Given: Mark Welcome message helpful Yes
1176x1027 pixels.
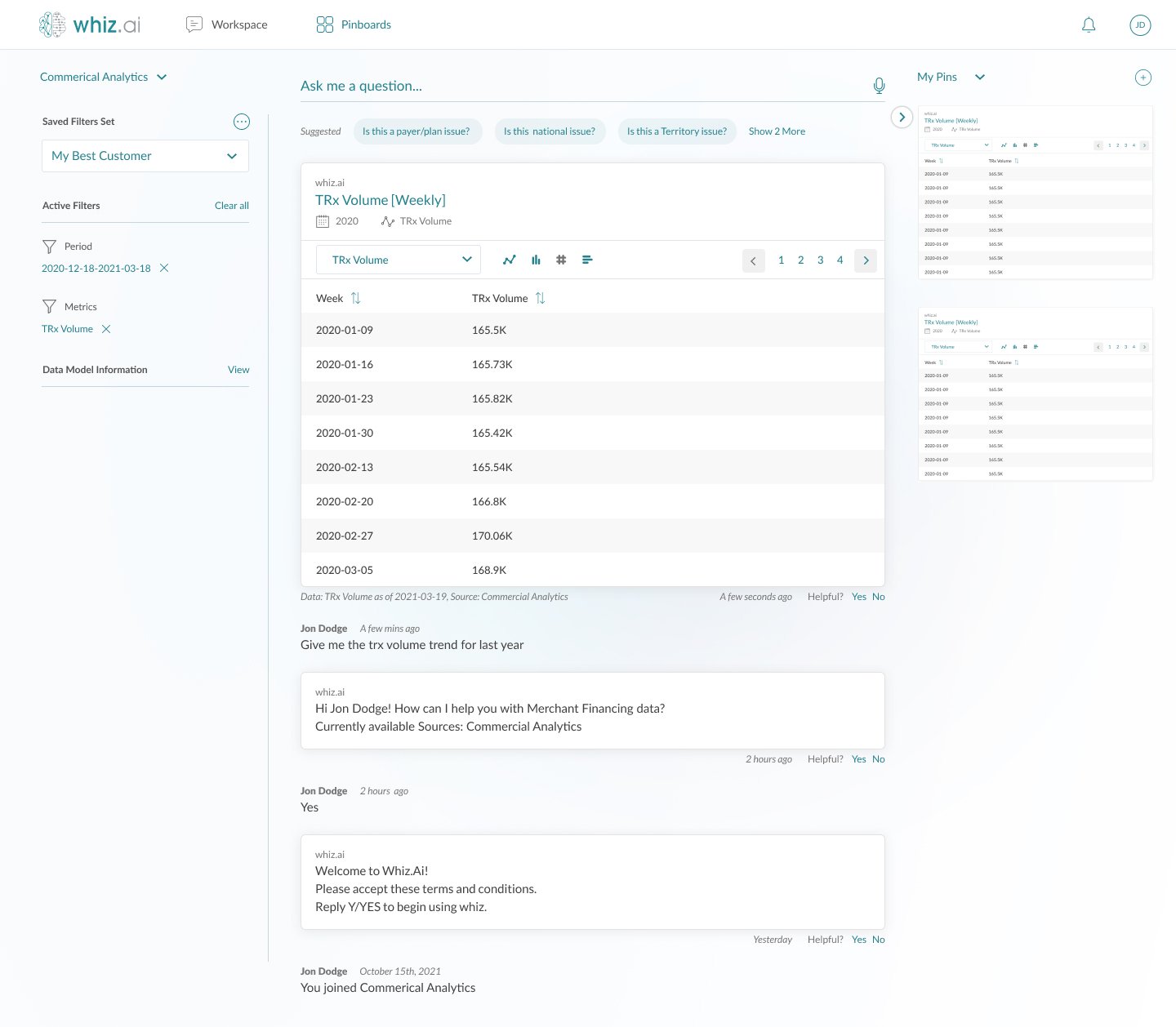Looking at the screenshot, I should [x=859, y=940].
